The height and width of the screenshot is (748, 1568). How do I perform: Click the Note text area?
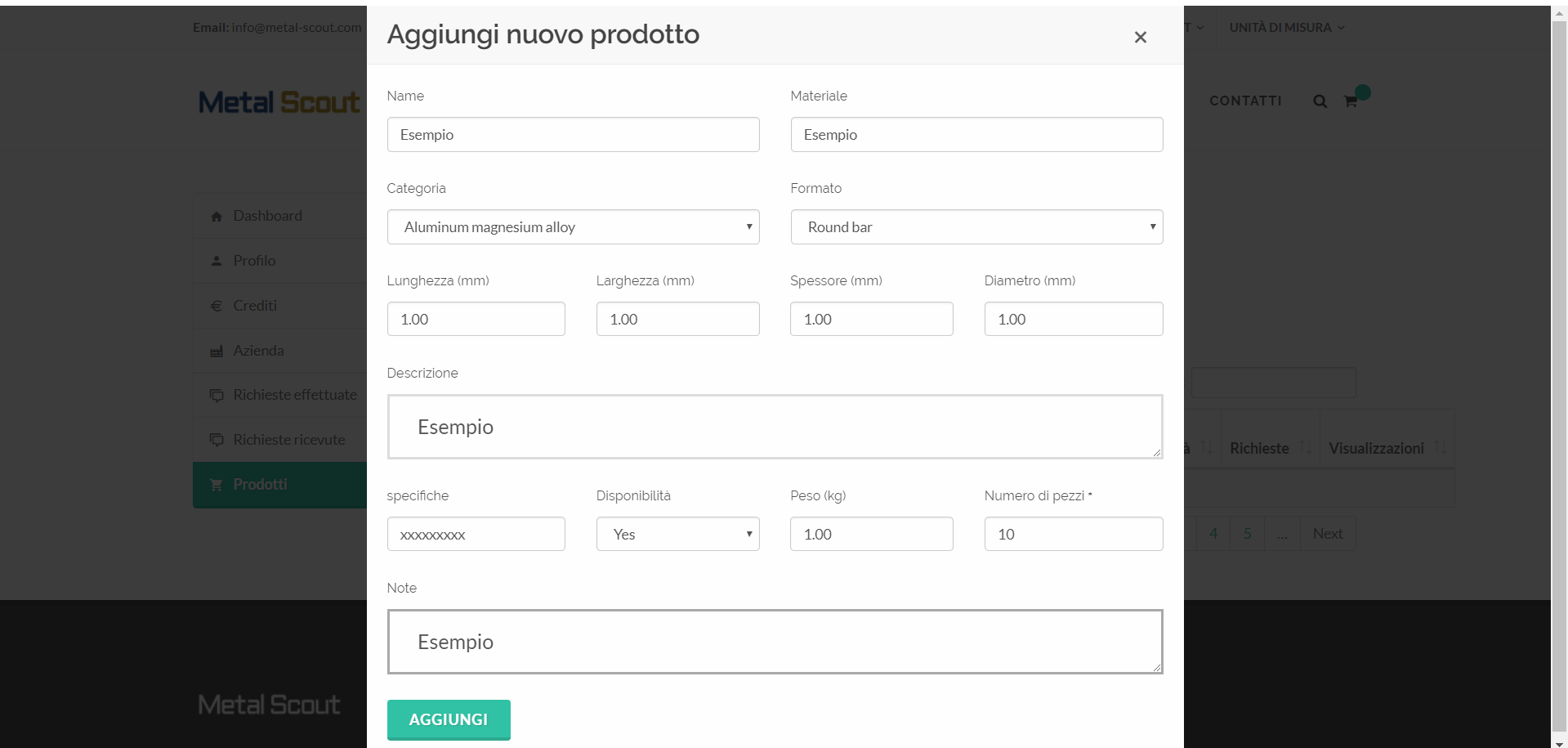click(x=775, y=642)
